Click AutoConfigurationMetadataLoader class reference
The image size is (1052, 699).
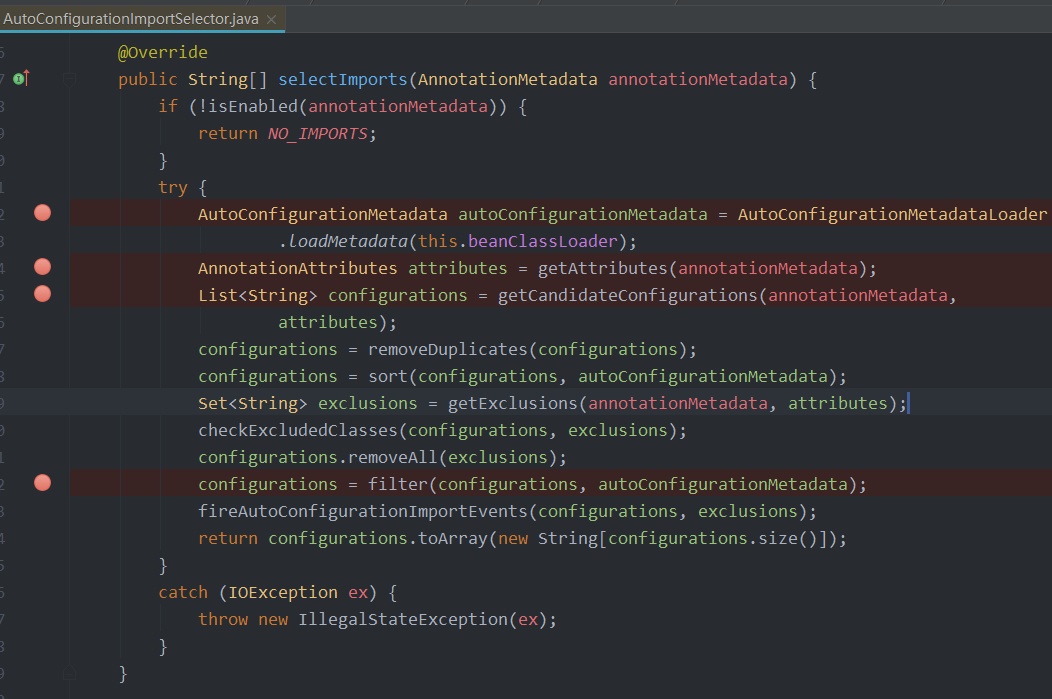892,214
